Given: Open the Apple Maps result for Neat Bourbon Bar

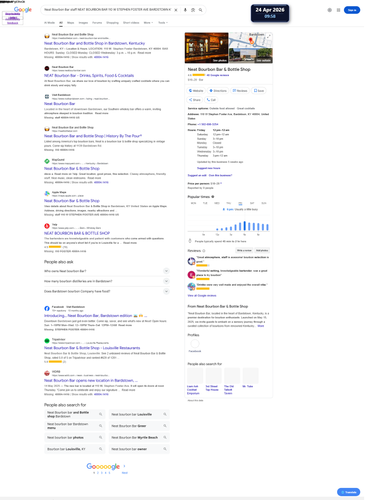Looking at the screenshot, I should click(72, 201).
